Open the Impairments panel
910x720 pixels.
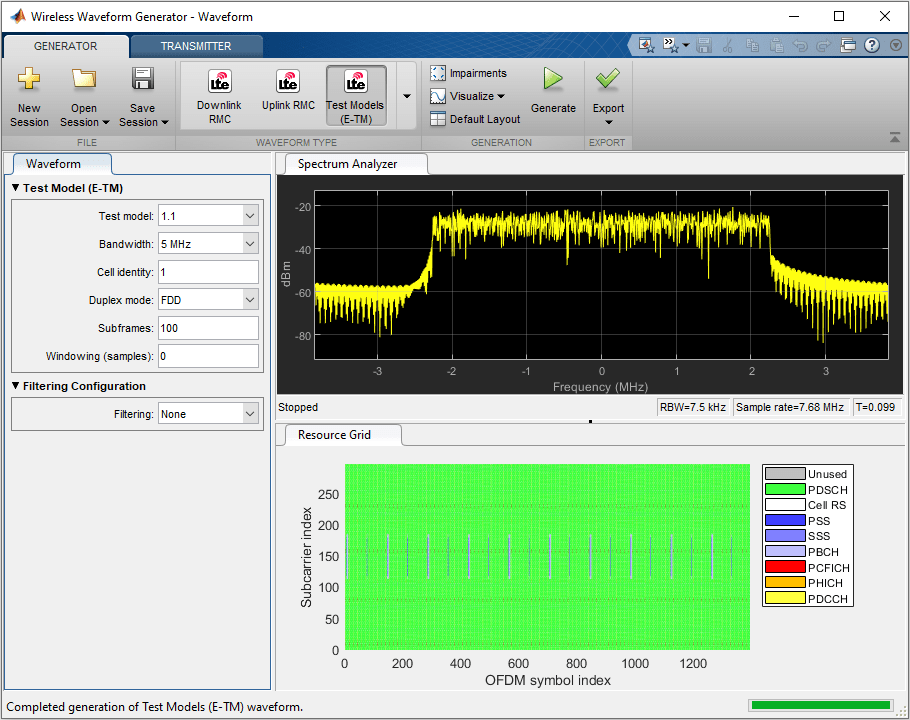pos(469,73)
